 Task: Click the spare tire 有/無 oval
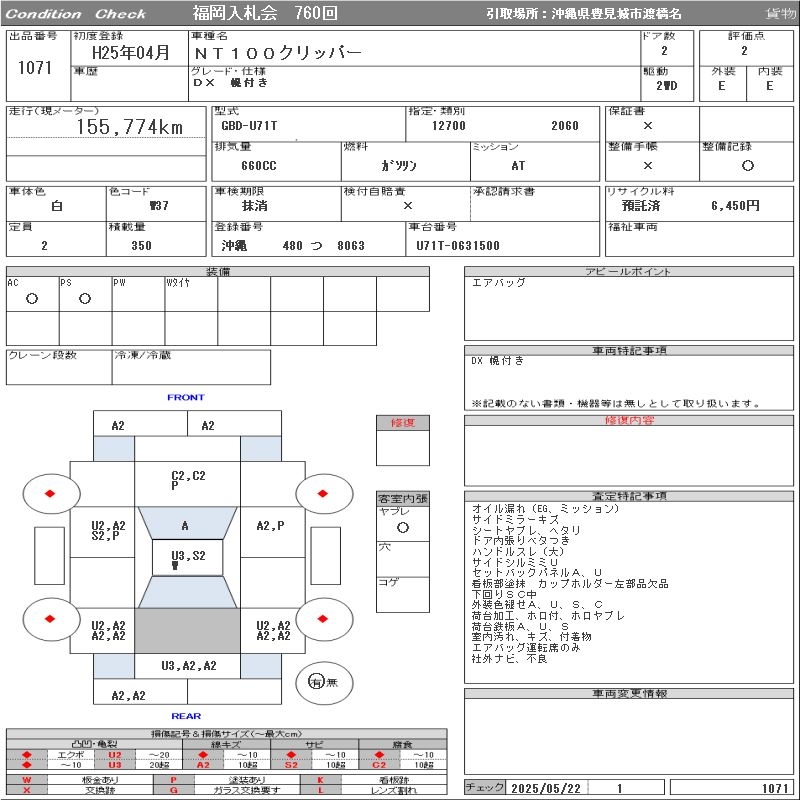click(x=324, y=683)
